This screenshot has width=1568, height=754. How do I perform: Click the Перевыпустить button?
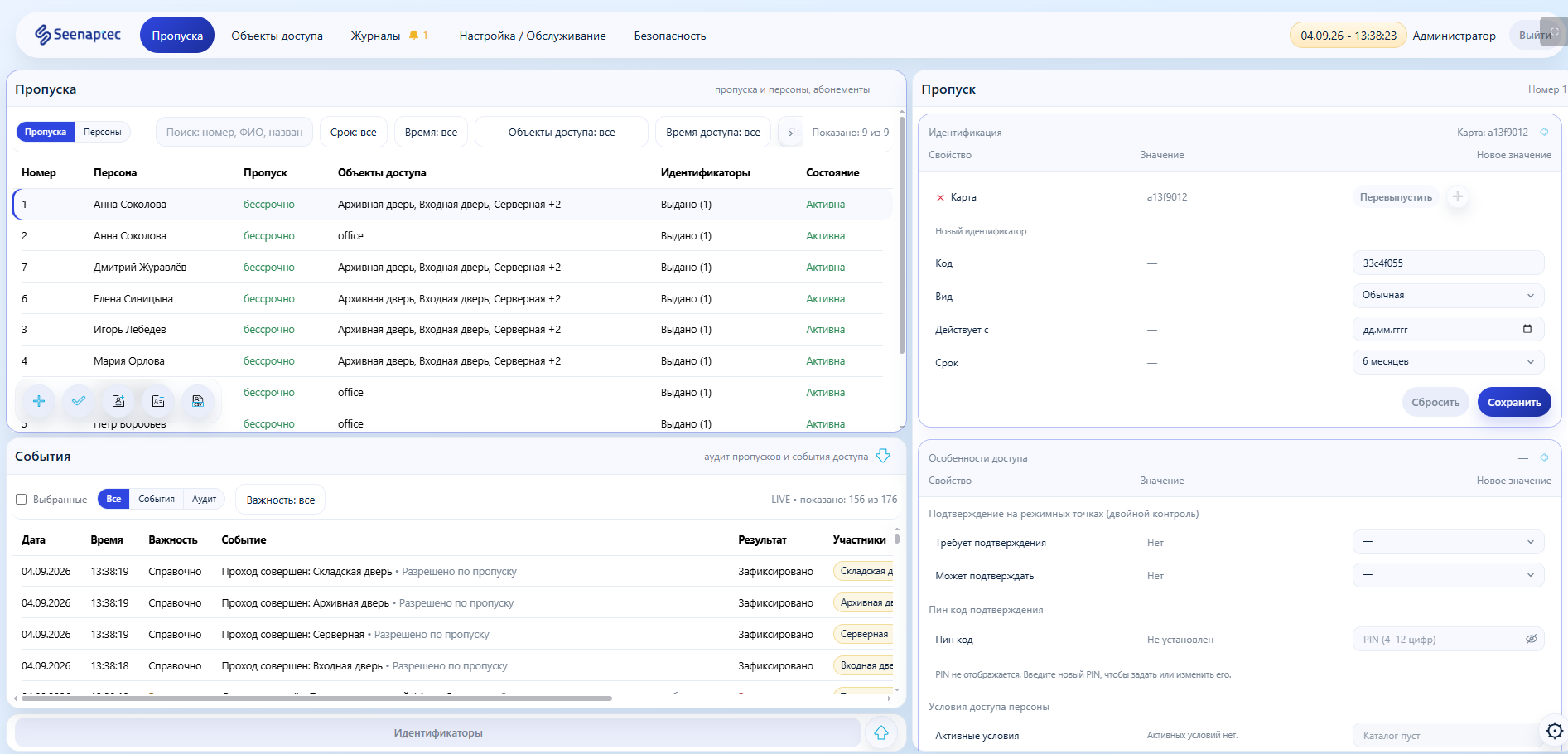tap(1396, 197)
